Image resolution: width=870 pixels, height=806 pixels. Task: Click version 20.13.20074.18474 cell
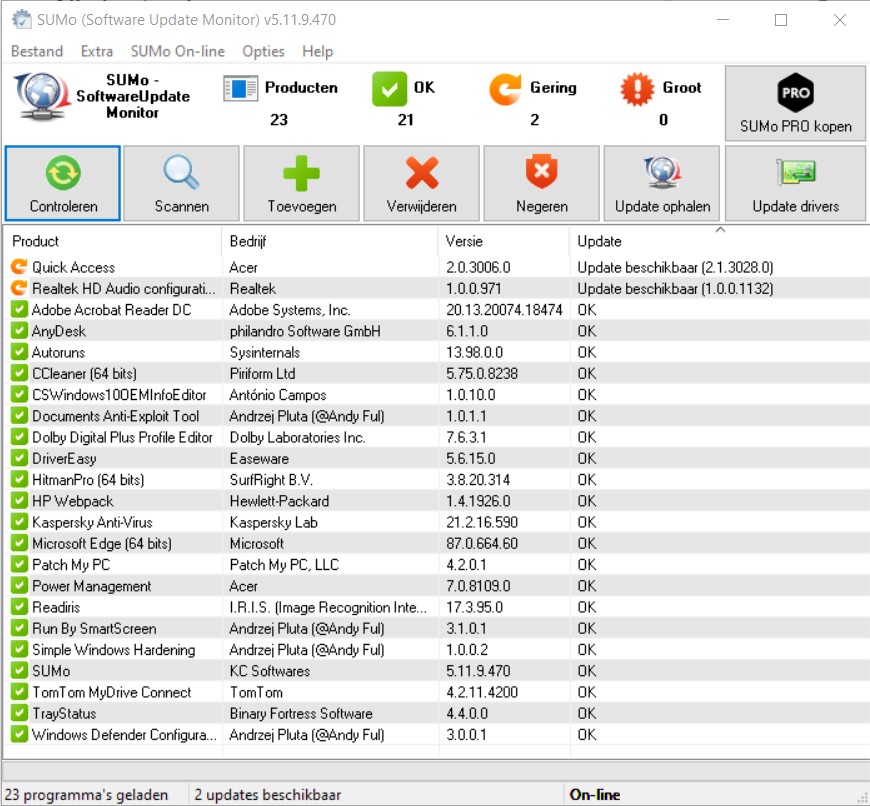pyautogui.click(x=504, y=310)
